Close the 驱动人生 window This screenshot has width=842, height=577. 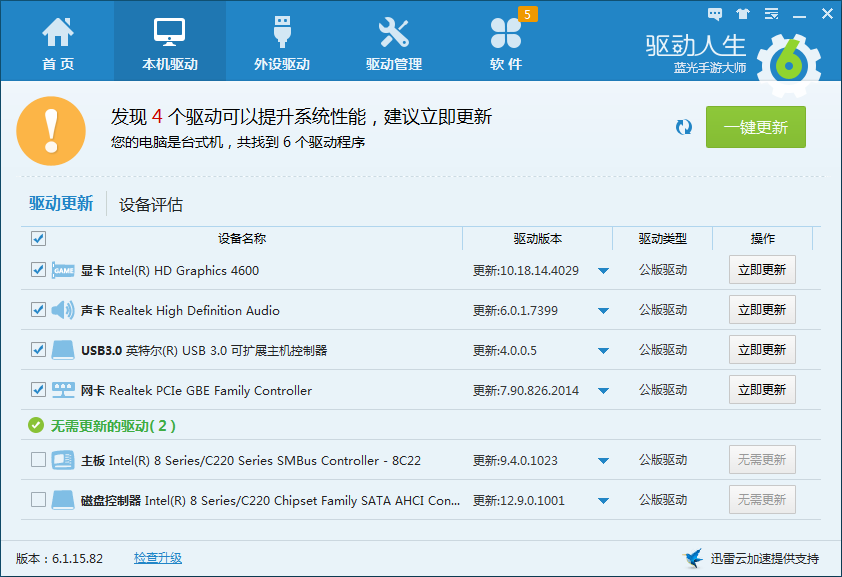click(828, 13)
